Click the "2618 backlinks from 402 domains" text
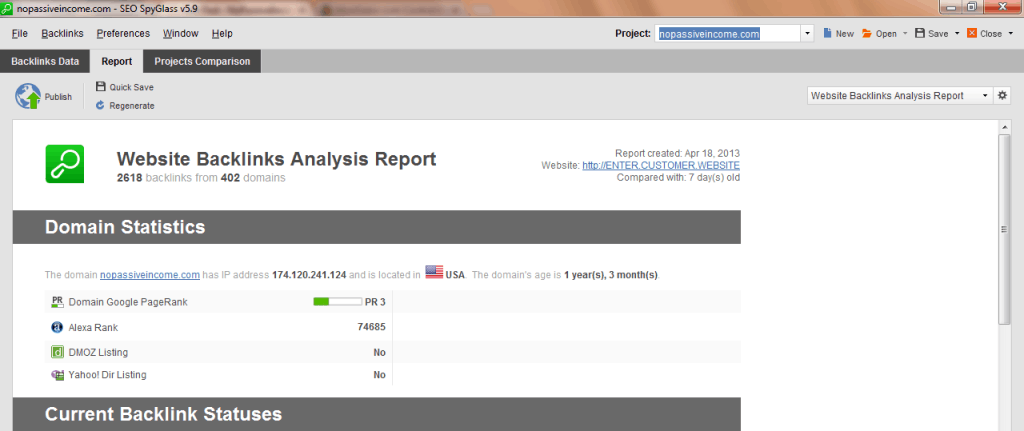This screenshot has width=1024, height=431. [200, 177]
